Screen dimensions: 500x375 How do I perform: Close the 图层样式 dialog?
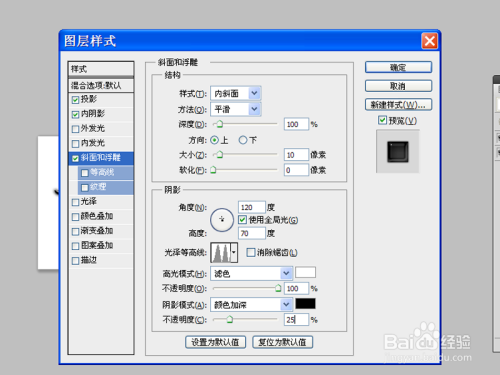point(430,41)
